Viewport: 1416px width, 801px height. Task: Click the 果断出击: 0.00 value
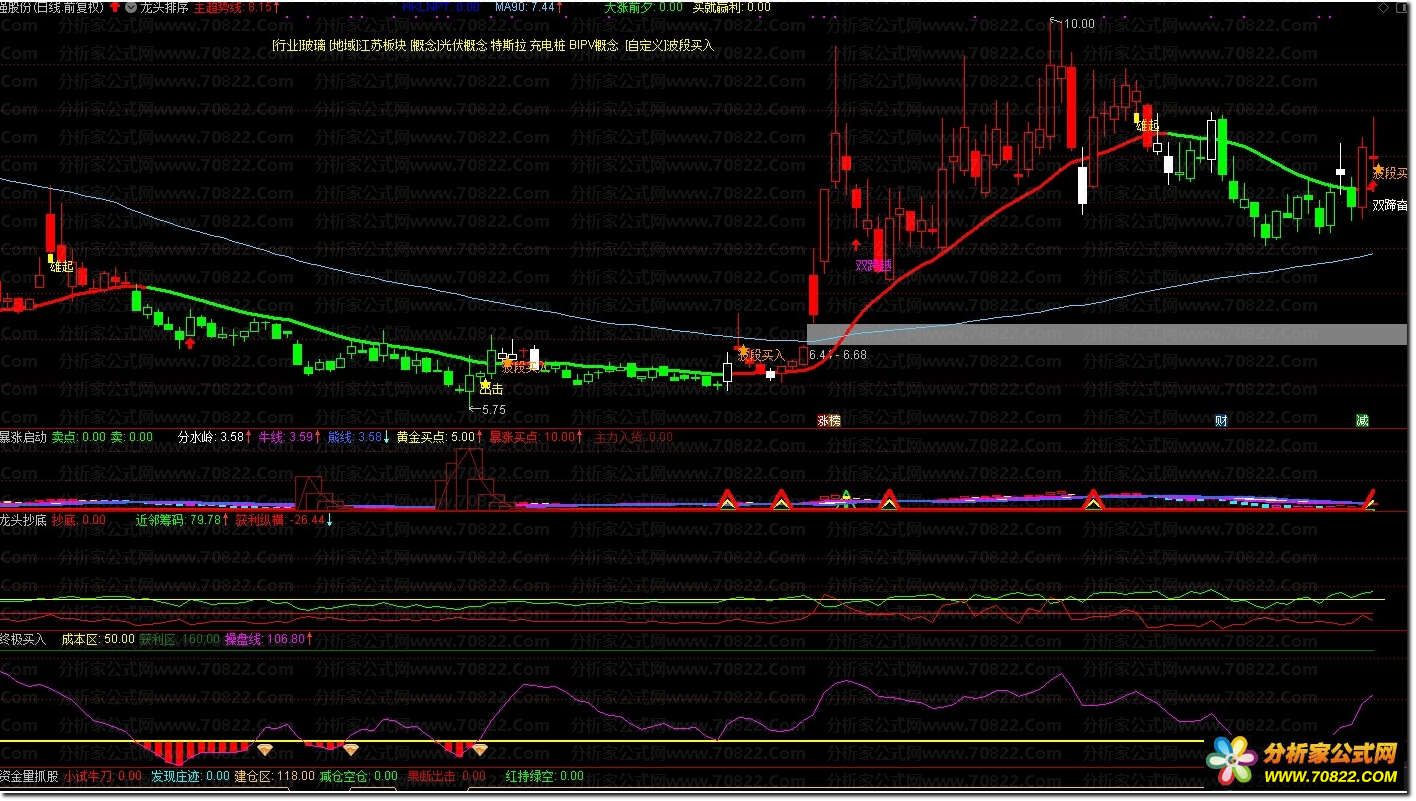coord(447,775)
